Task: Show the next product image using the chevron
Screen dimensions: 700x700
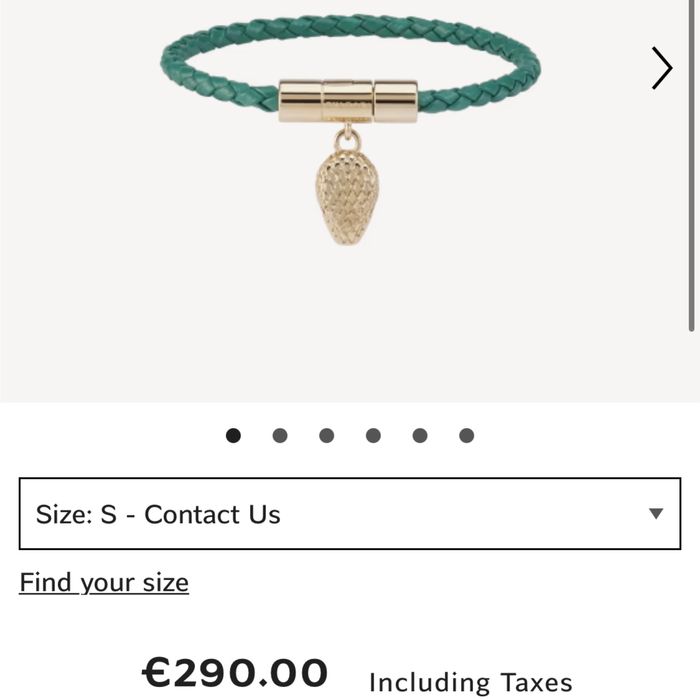Action: [x=662, y=68]
